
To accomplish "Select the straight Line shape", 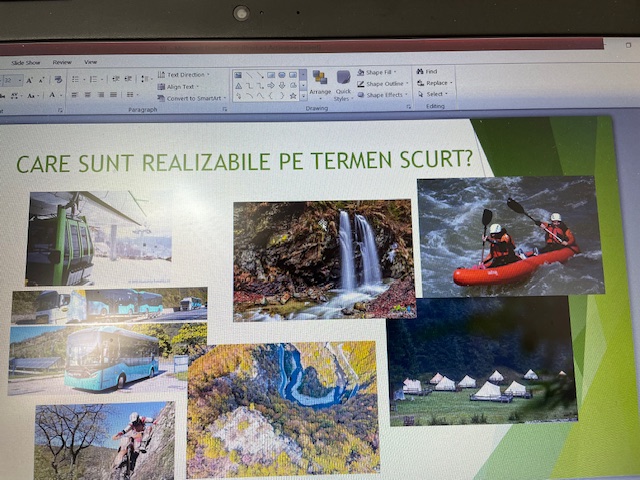I will click(x=249, y=75).
